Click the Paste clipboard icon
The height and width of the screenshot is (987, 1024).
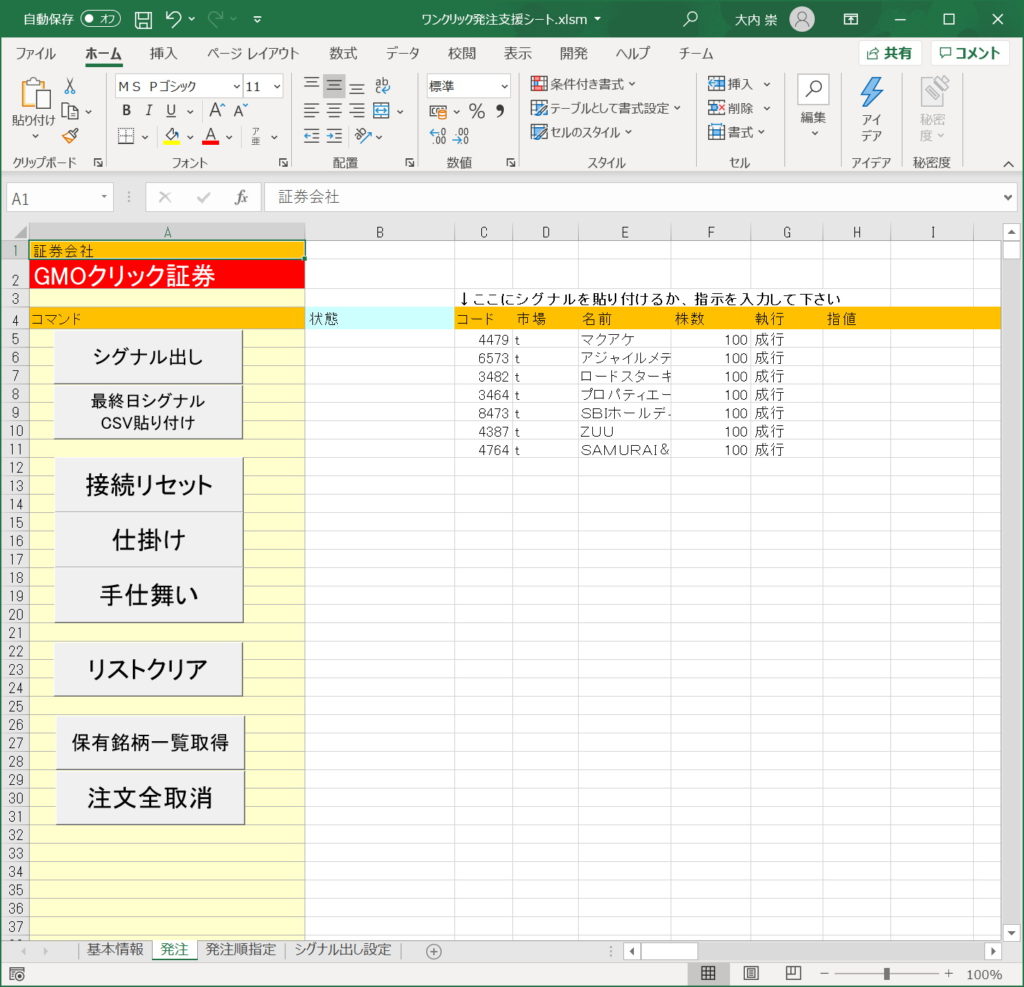[35, 93]
